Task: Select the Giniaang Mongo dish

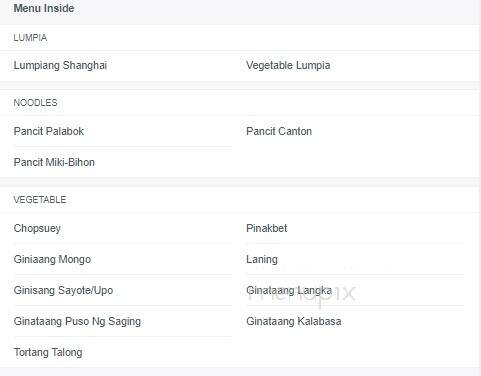Action: pyautogui.click(x=52, y=259)
